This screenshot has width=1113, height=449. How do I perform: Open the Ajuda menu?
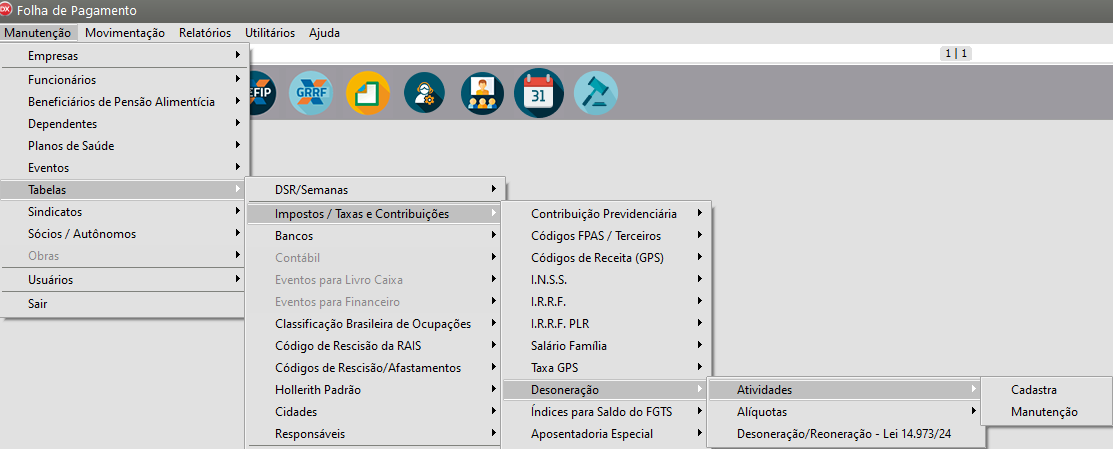click(x=324, y=32)
